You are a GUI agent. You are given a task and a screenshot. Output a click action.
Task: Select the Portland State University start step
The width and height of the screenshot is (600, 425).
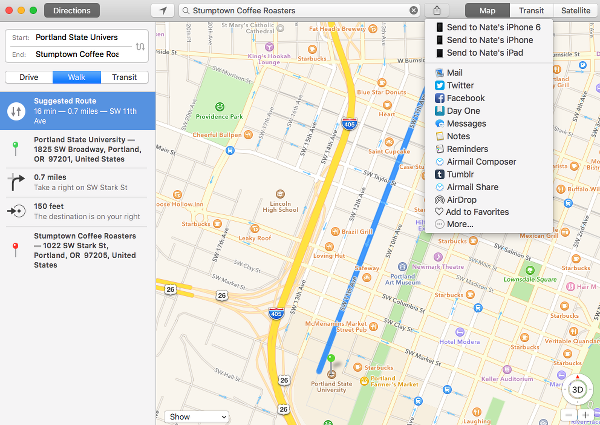point(78,149)
